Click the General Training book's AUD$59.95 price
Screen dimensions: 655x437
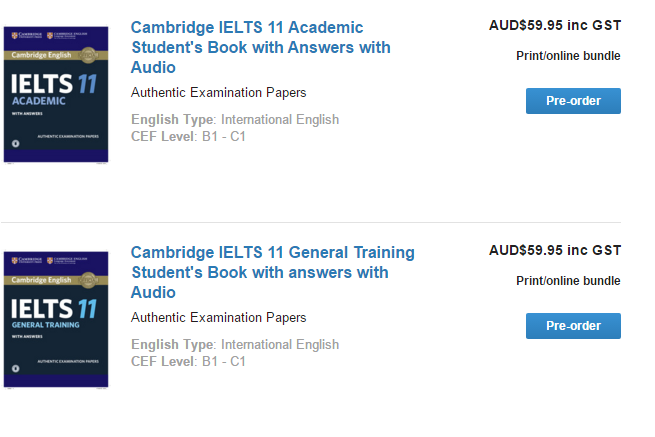point(554,251)
